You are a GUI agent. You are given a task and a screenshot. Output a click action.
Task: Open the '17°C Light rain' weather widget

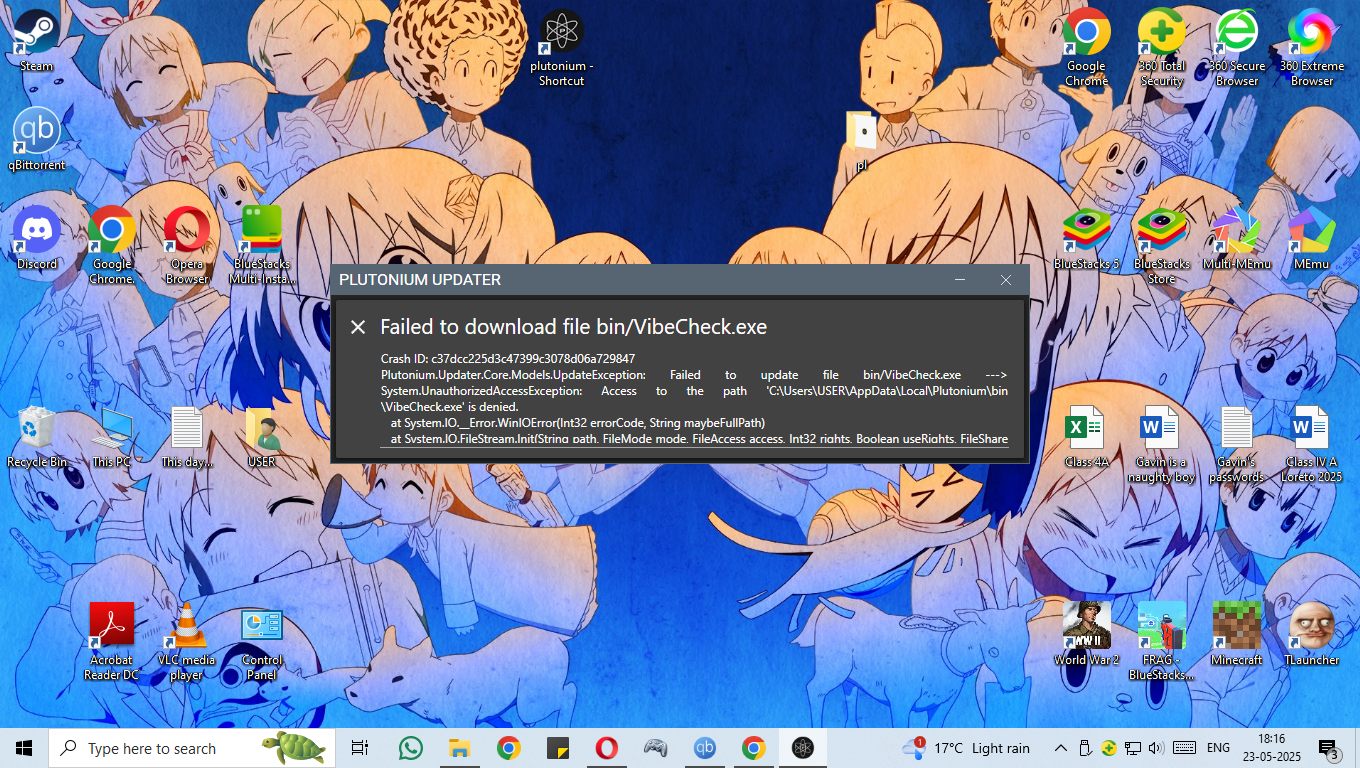coord(966,748)
